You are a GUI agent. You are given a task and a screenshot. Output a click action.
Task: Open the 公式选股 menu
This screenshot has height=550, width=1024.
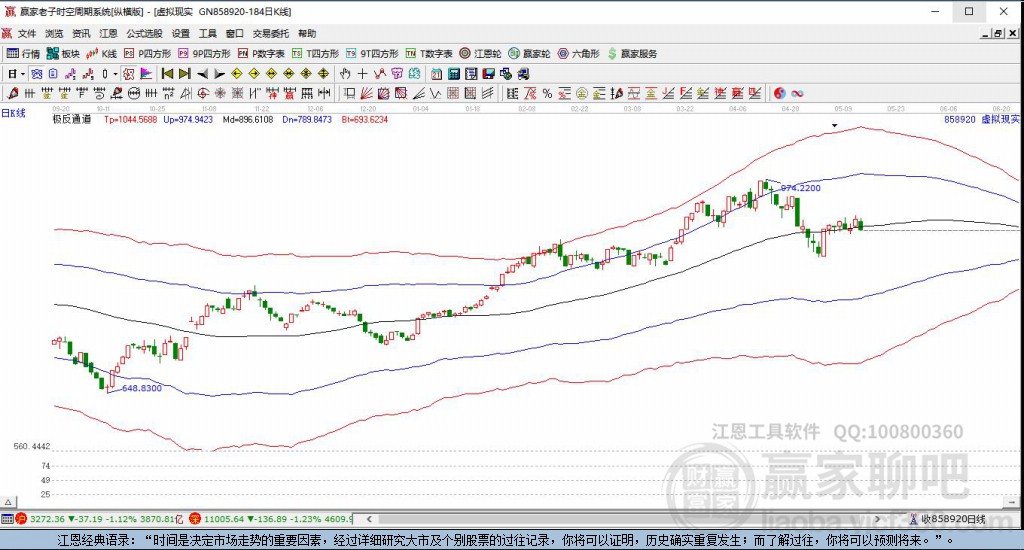tap(144, 33)
